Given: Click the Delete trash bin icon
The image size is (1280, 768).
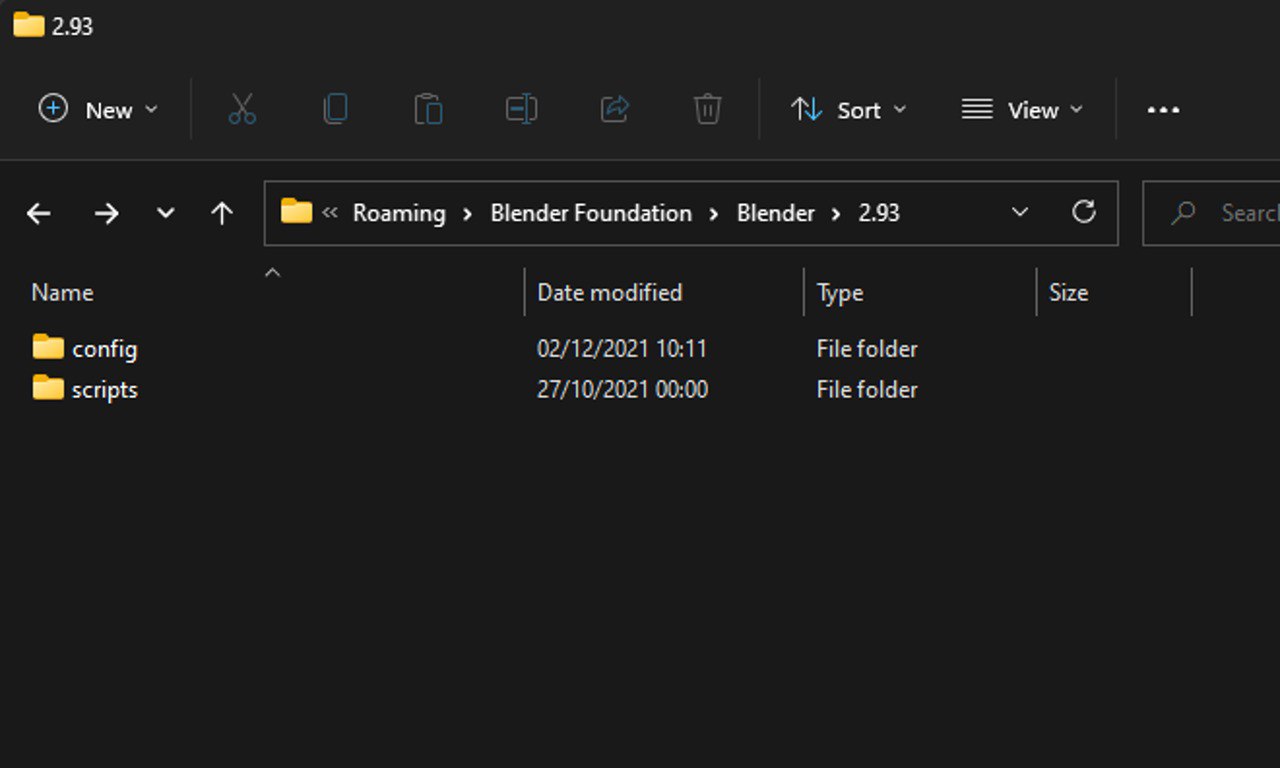Looking at the screenshot, I should (707, 109).
